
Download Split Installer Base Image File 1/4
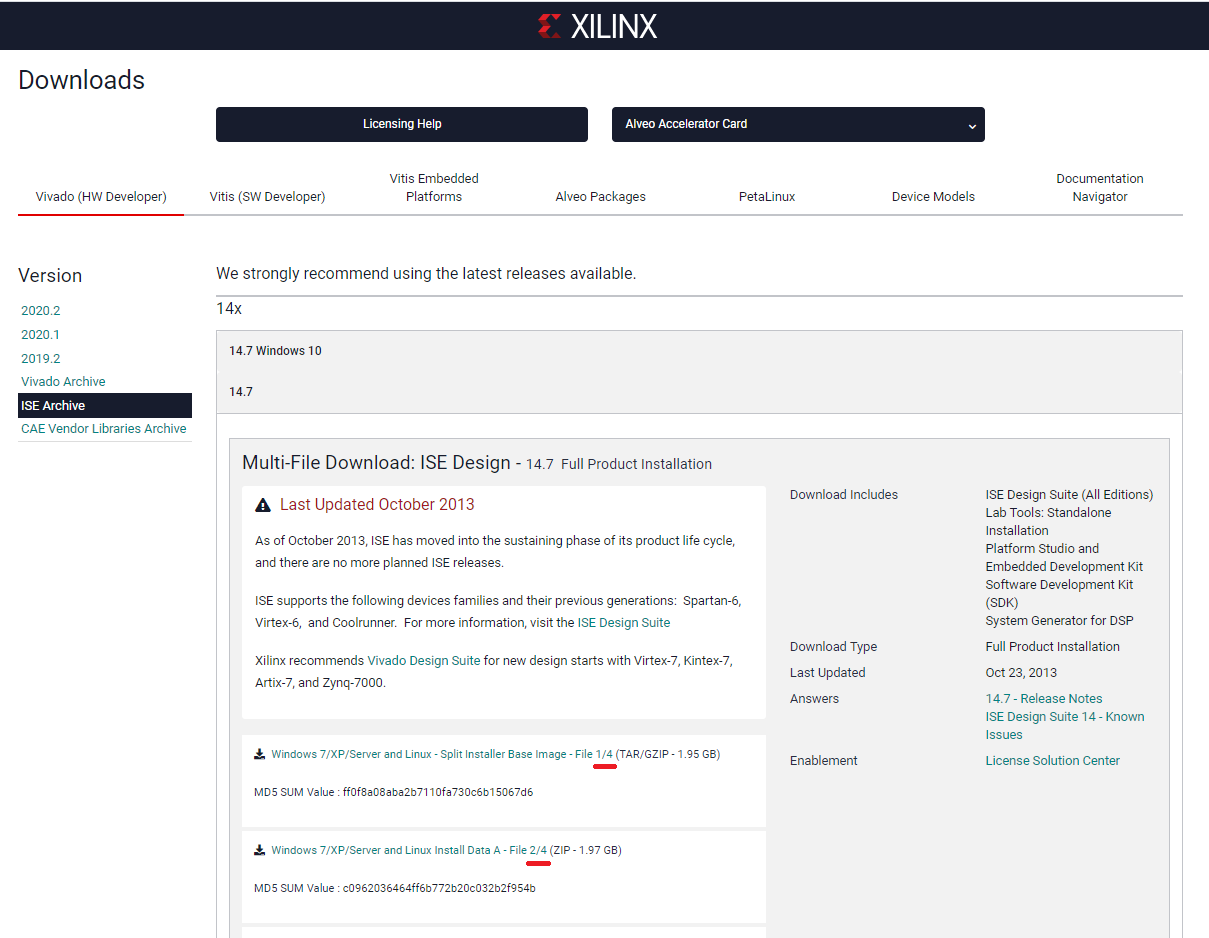coord(442,754)
